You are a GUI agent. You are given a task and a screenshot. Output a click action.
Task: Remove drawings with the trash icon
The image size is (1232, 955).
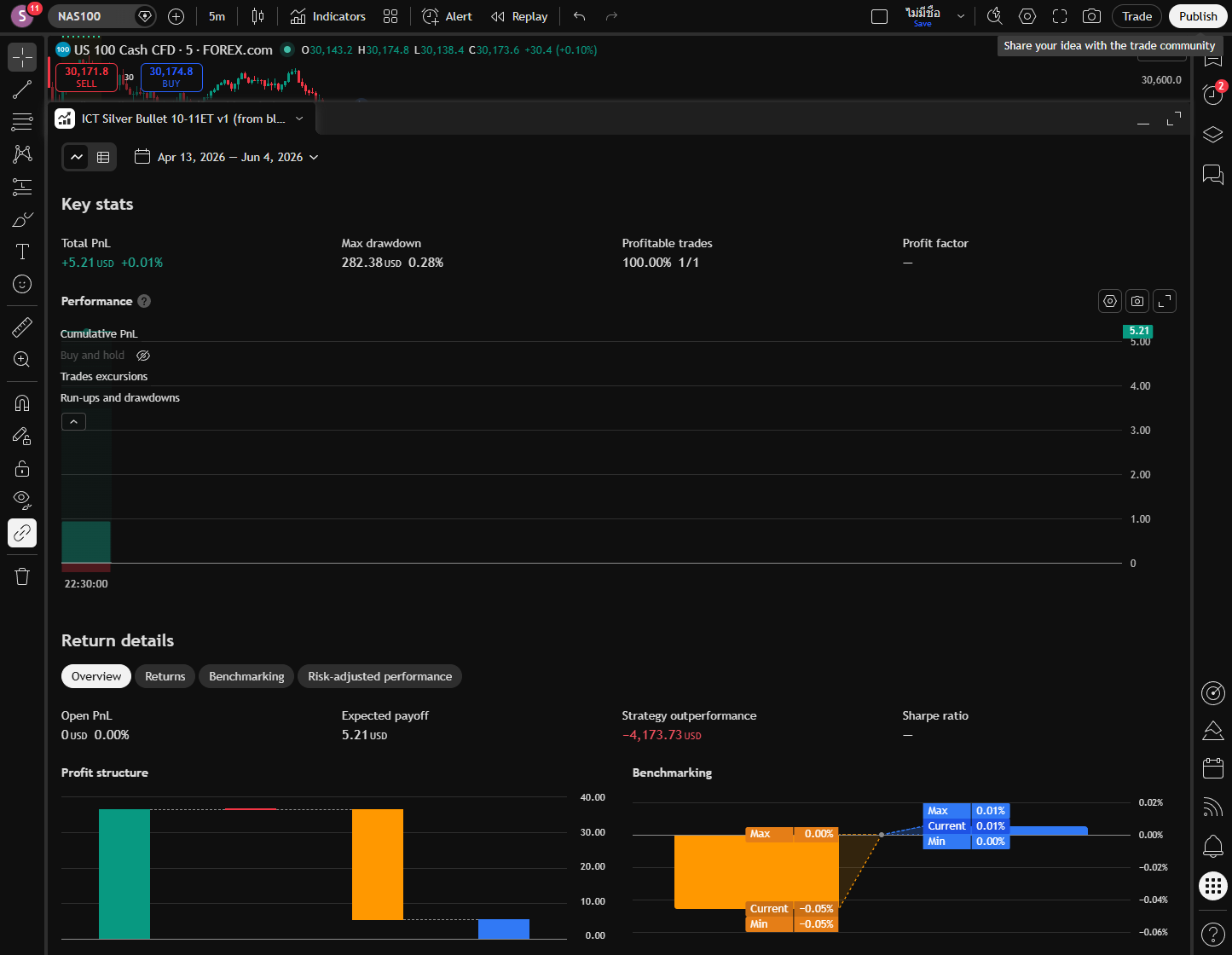pos(22,576)
